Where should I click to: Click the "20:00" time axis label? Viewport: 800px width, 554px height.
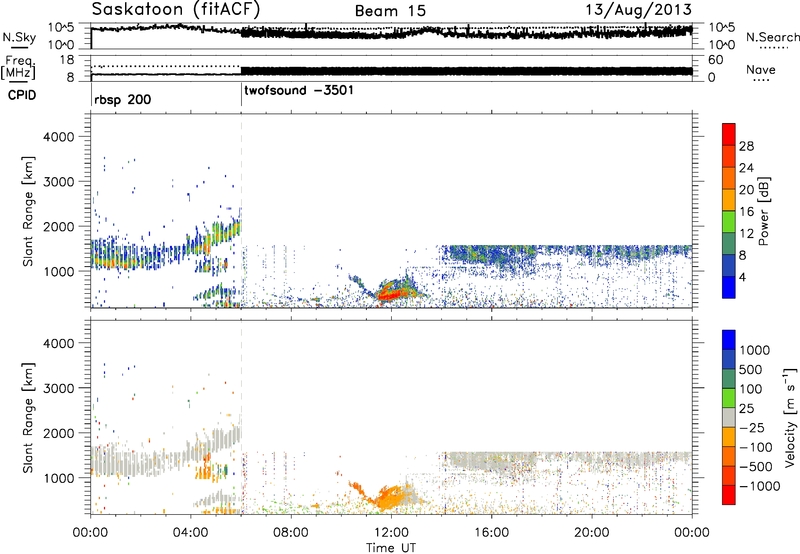pyautogui.click(x=592, y=533)
